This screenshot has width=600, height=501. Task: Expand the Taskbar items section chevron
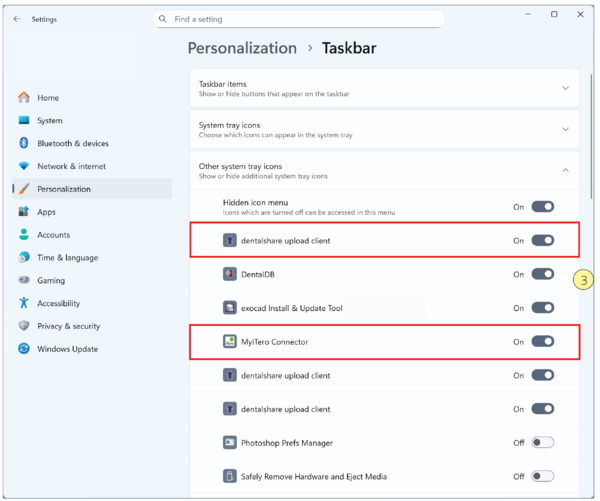(565, 88)
